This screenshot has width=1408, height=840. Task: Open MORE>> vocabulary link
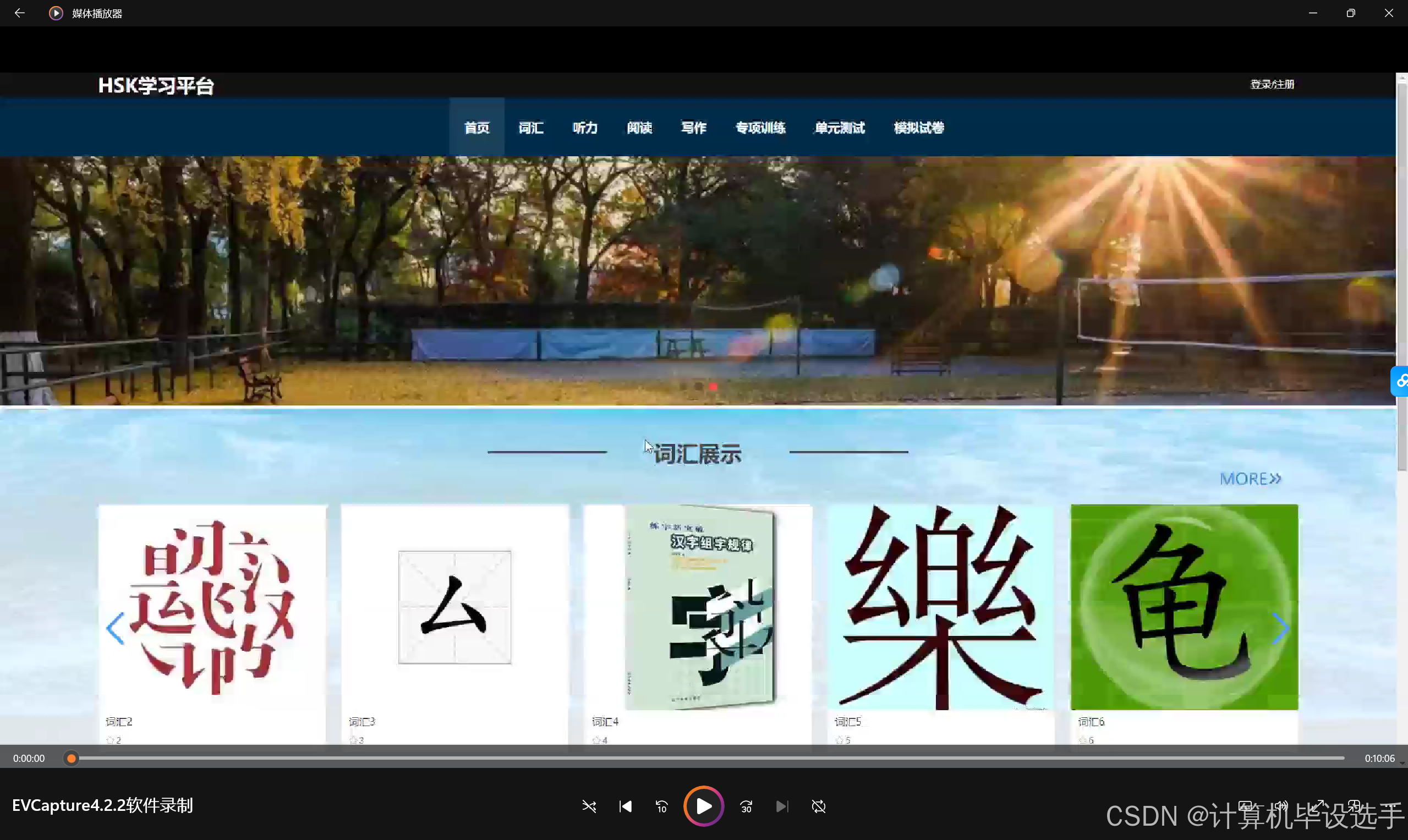coord(1250,479)
